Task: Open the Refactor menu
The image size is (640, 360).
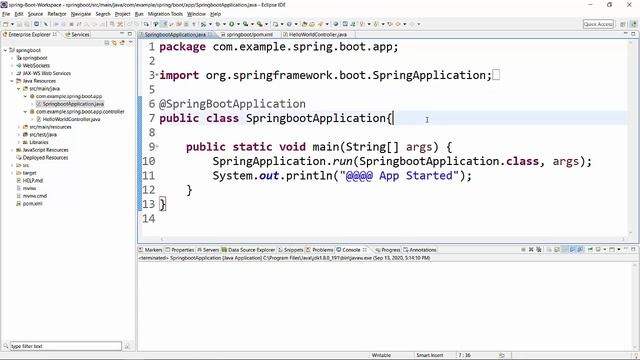Action: tap(57, 14)
